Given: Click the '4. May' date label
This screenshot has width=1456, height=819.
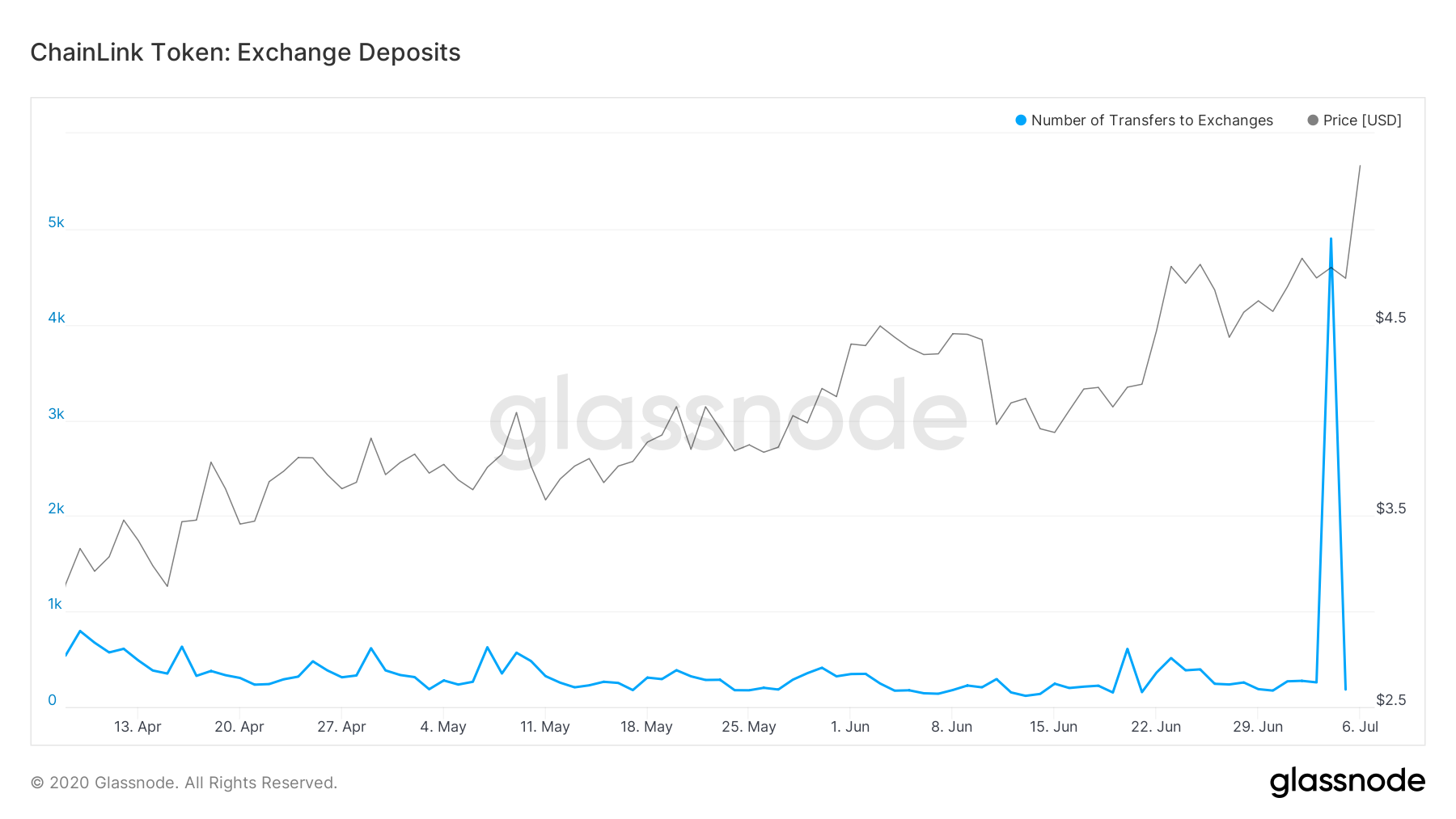Looking at the screenshot, I should (x=443, y=727).
